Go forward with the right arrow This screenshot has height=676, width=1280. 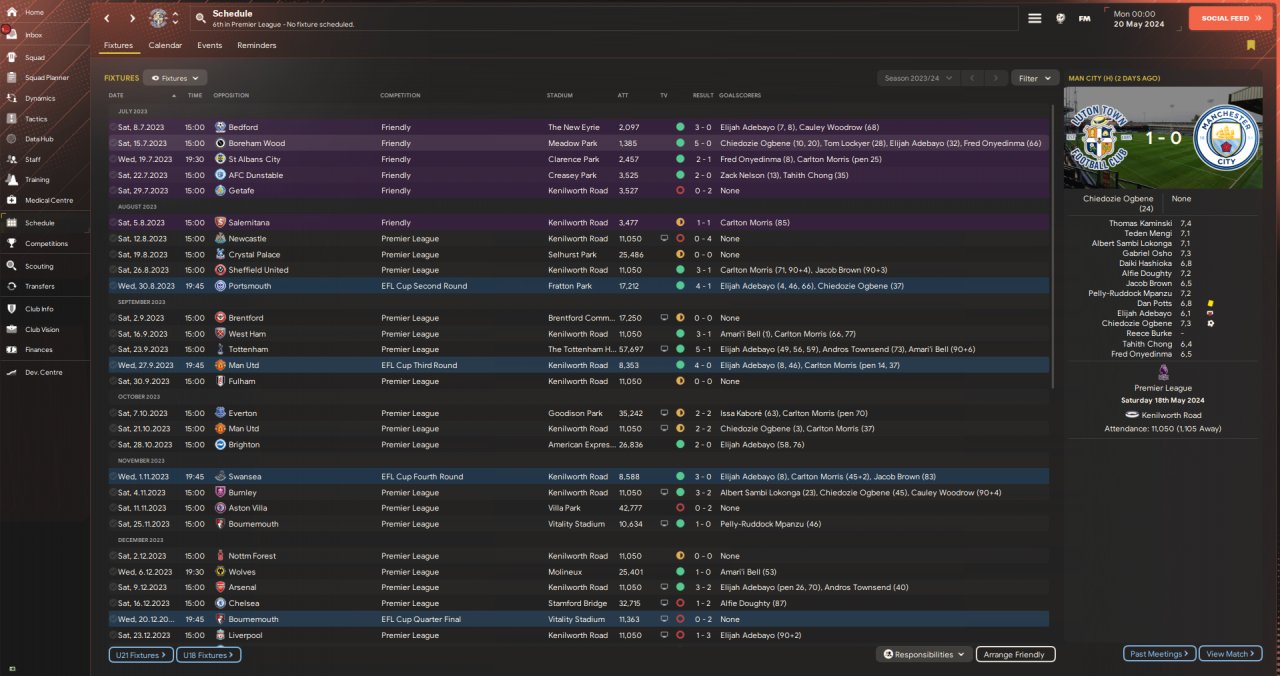[132, 18]
